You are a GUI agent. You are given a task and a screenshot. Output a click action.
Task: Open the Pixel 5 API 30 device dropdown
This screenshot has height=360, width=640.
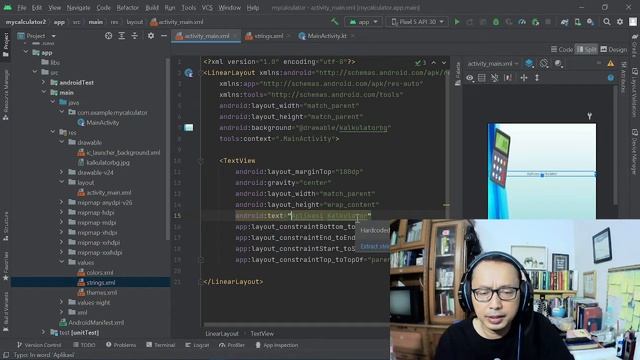tap(417, 22)
